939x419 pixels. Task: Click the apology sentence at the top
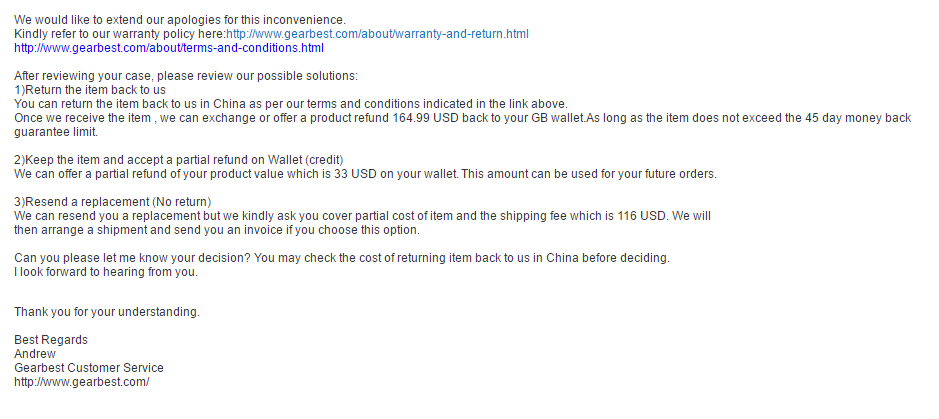(x=180, y=20)
